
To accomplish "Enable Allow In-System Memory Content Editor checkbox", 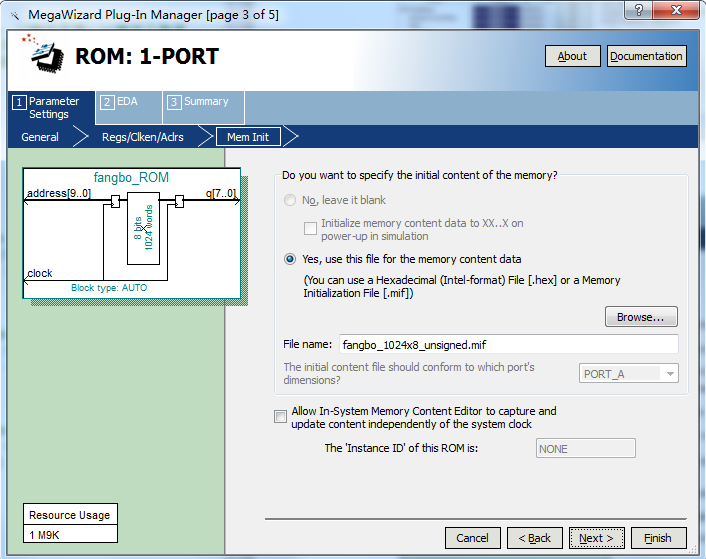I will (280, 417).
